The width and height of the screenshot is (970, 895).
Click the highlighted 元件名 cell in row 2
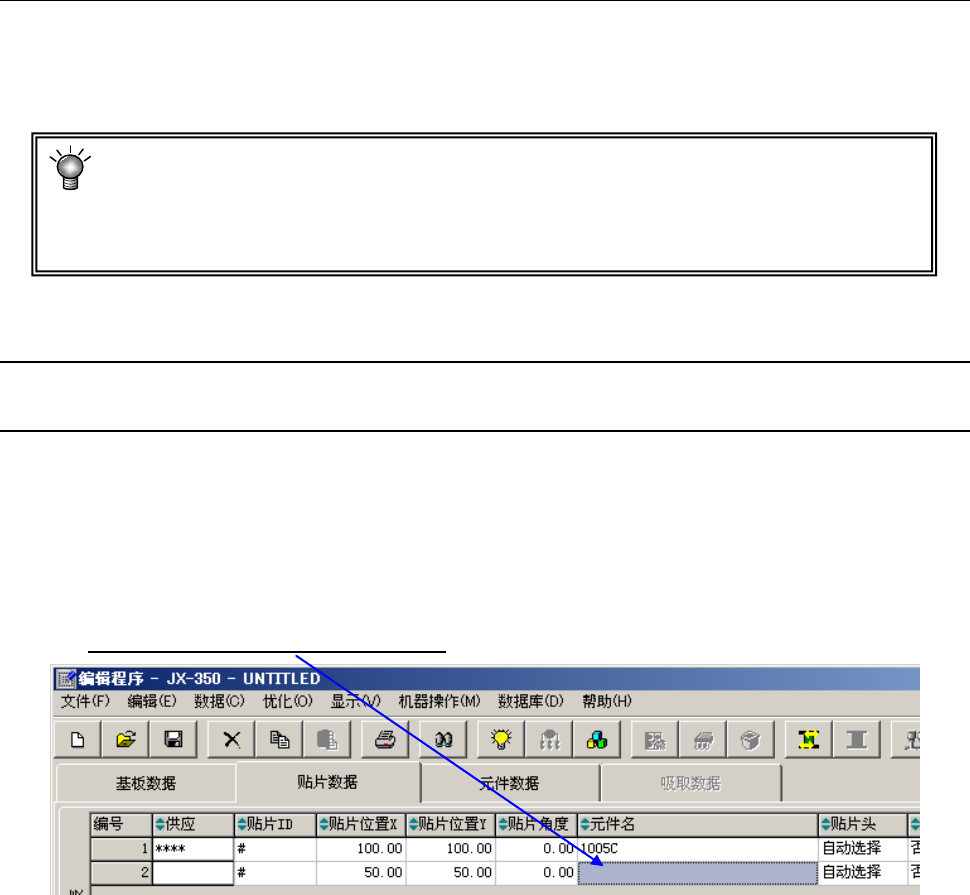click(x=698, y=873)
